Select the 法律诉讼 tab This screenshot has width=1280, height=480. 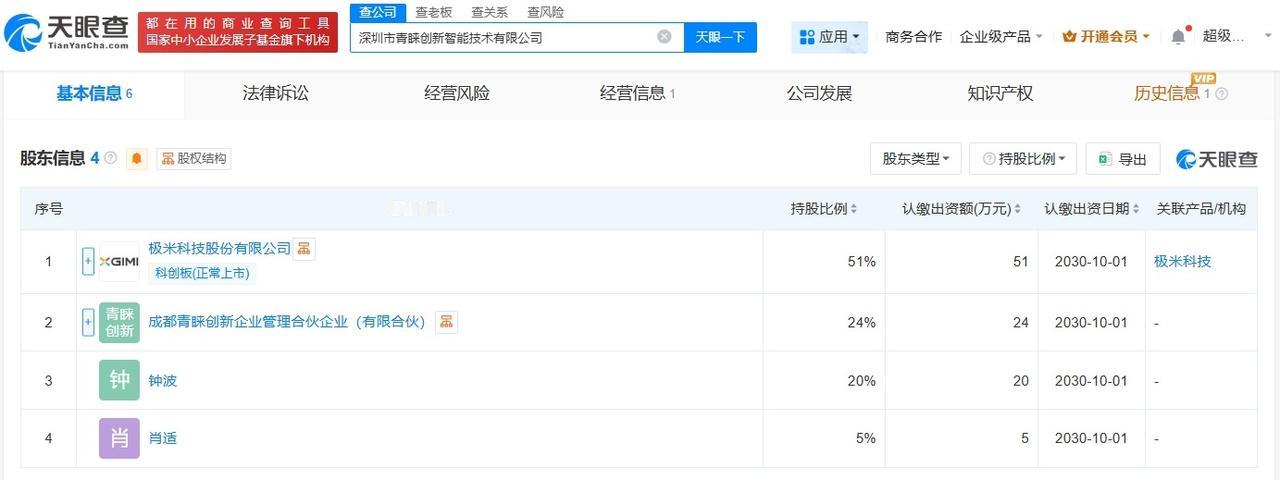pyautogui.click(x=276, y=94)
